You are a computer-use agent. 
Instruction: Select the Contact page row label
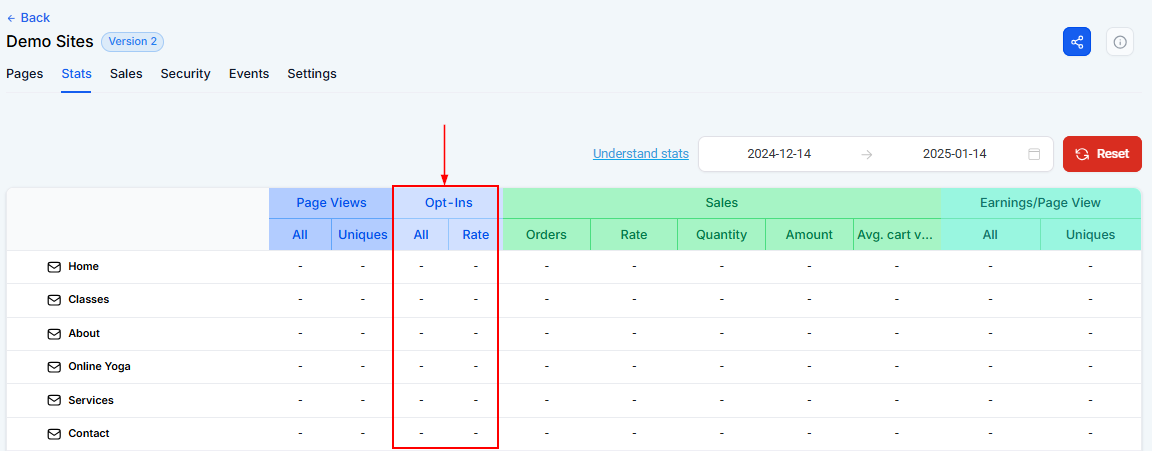pos(89,434)
